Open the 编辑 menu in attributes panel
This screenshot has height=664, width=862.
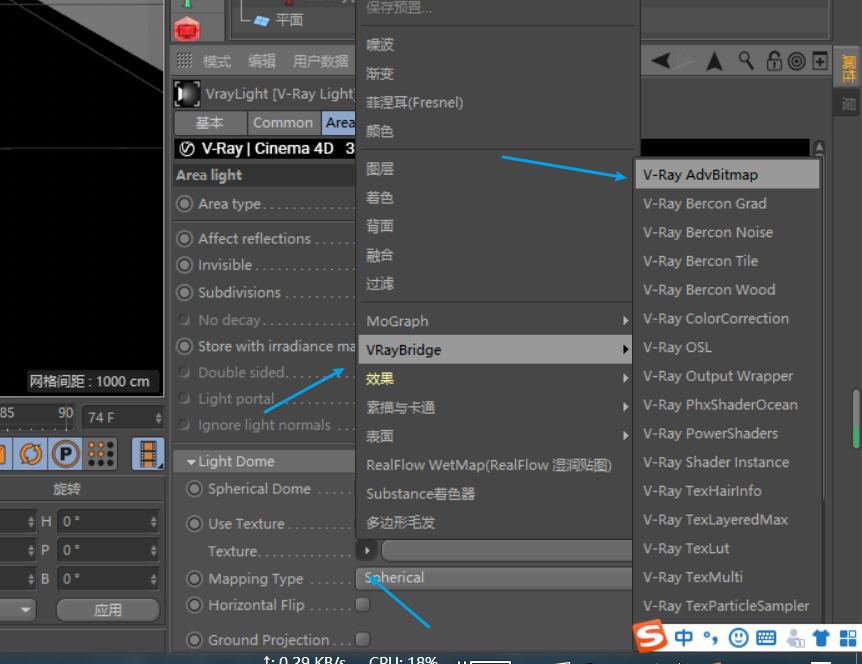pyautogui.click(x=262, y=61)
